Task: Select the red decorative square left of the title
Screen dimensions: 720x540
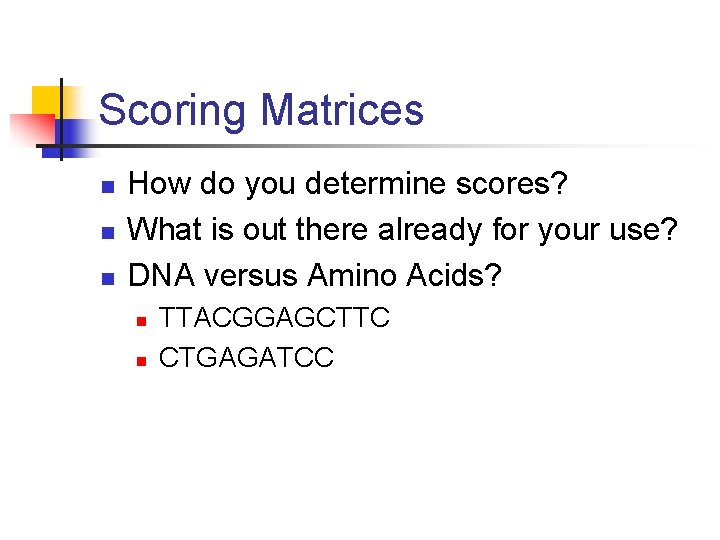Action: (30, 130)
